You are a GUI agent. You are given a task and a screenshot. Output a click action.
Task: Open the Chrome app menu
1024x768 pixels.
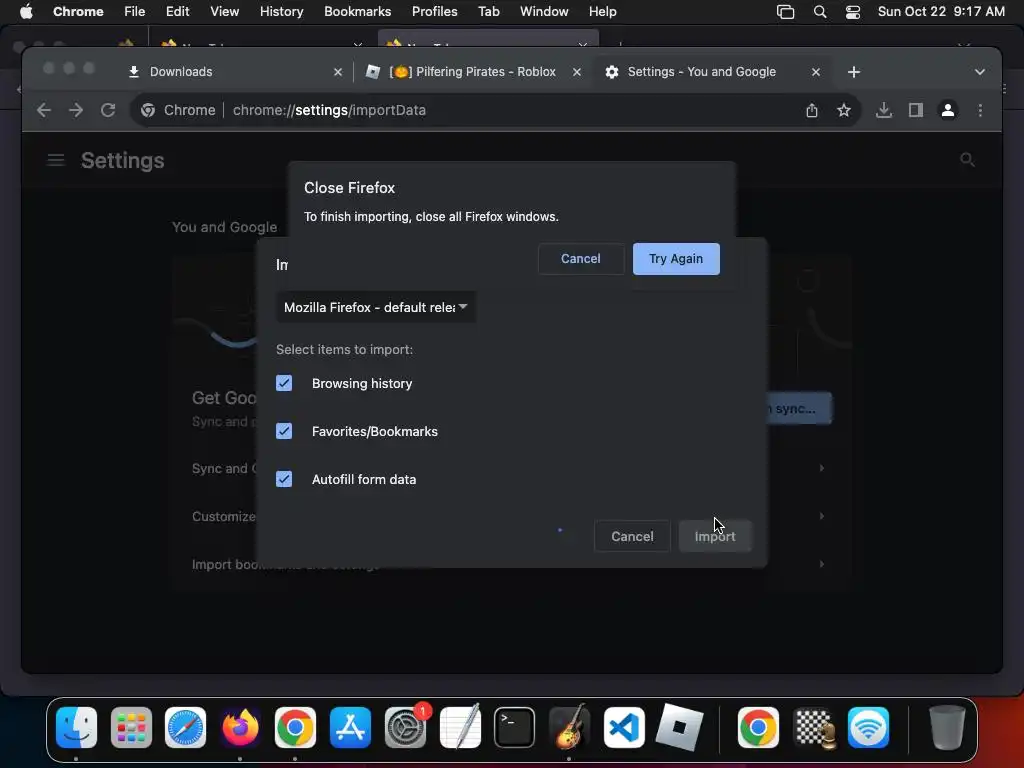point(78,12)
